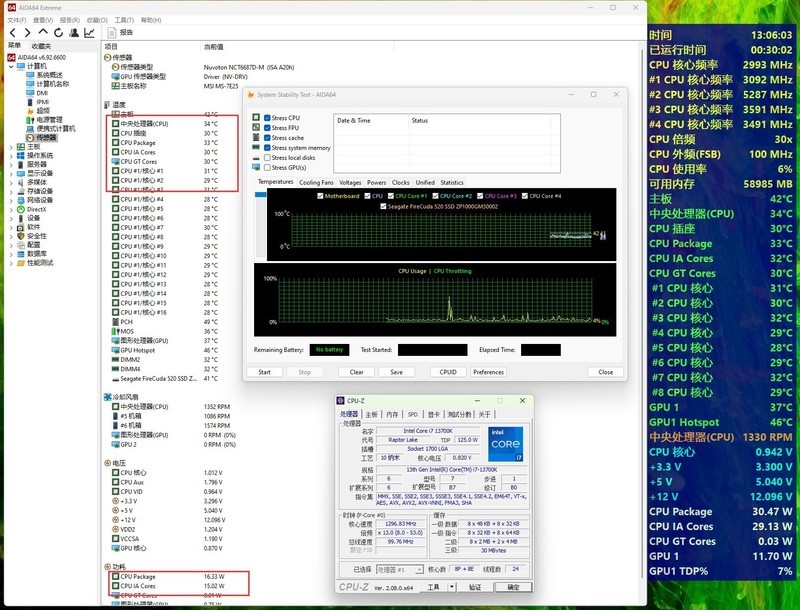The width and height of the screenshot is (800, 610).
Task: Click the Start button in Stability Test
Action: click(x=264, y=372)
